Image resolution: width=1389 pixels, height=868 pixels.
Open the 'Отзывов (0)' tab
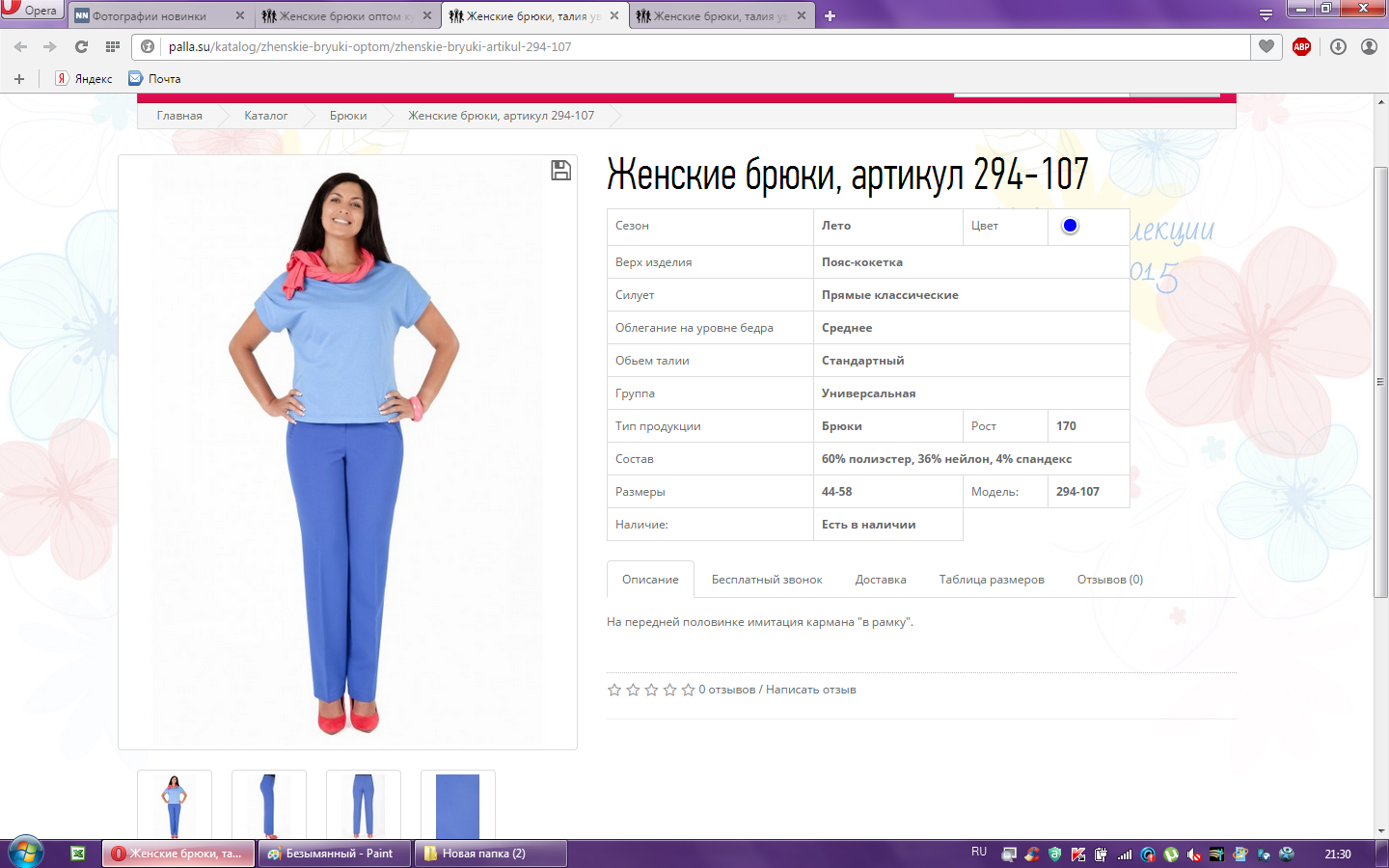1110,580
